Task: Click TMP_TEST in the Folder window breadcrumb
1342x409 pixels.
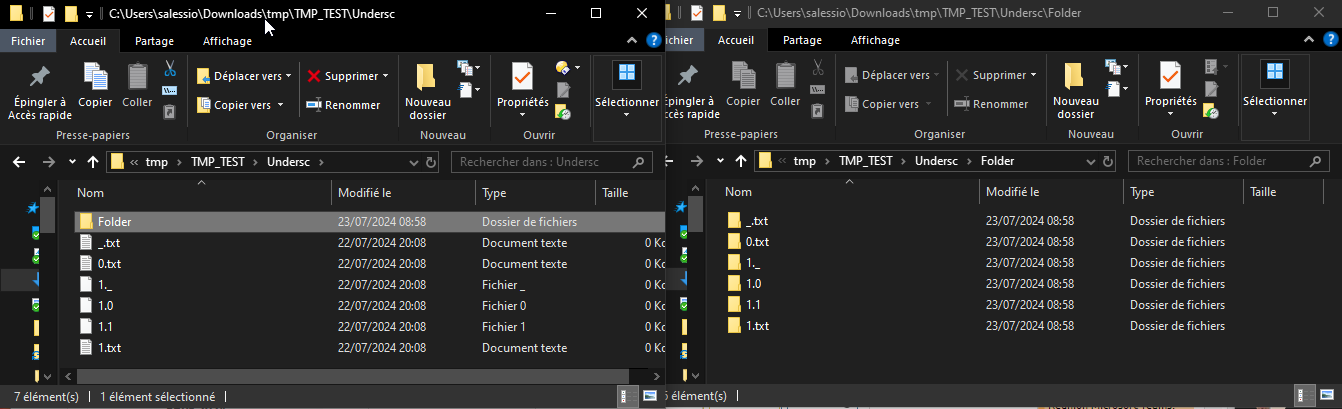Action: point(865,161)
